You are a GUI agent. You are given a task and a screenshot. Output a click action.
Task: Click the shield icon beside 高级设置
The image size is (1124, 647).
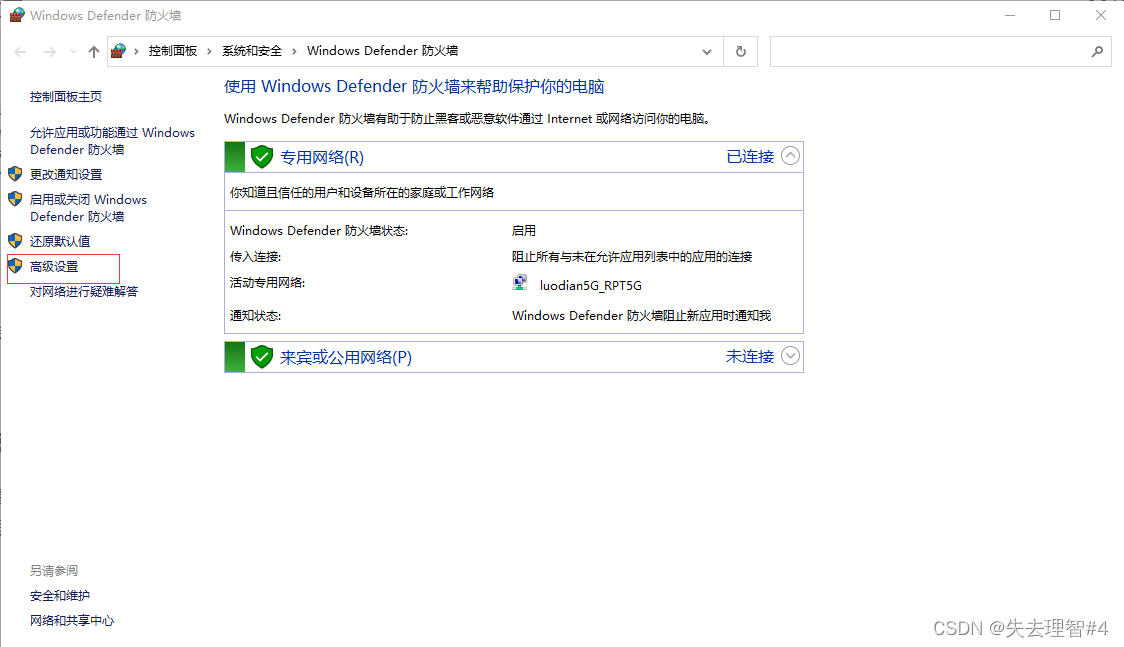tap(15, 266)
